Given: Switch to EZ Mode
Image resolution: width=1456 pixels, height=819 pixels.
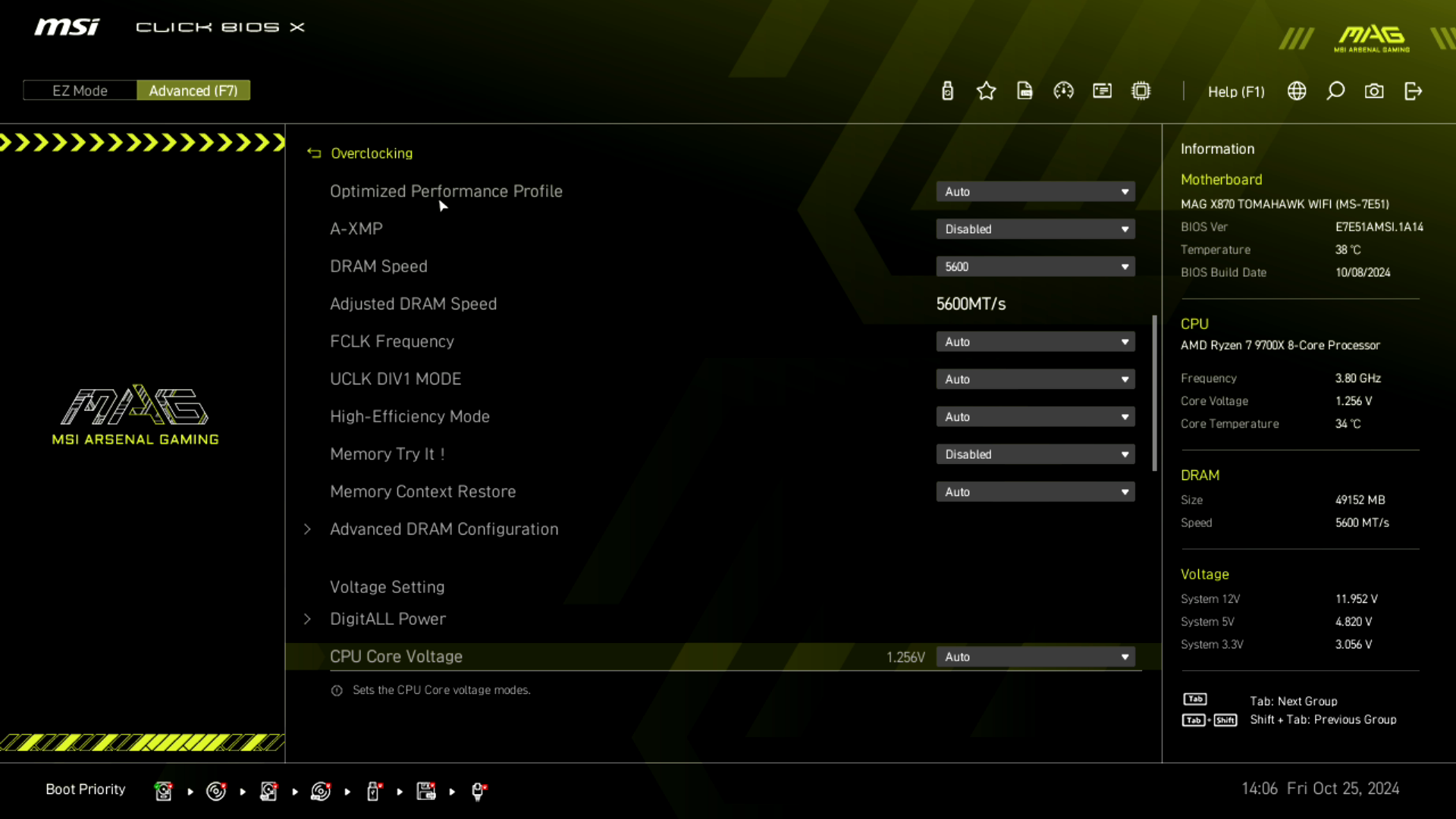Looking at the screenshot, I should pyautogui.click(x=80, y=90).
